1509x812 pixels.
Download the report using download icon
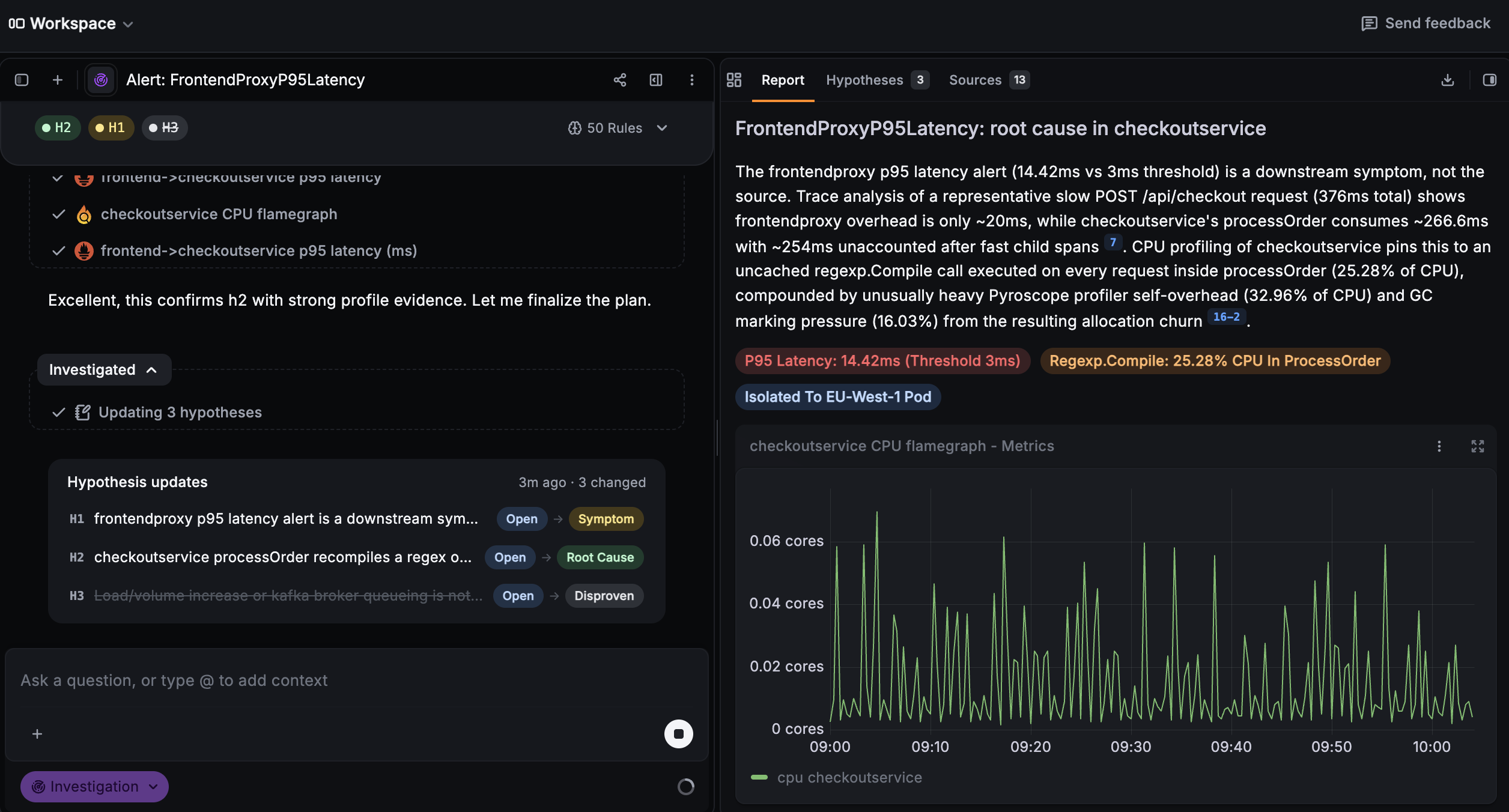pyautogui.click(x=1448, y=80)
